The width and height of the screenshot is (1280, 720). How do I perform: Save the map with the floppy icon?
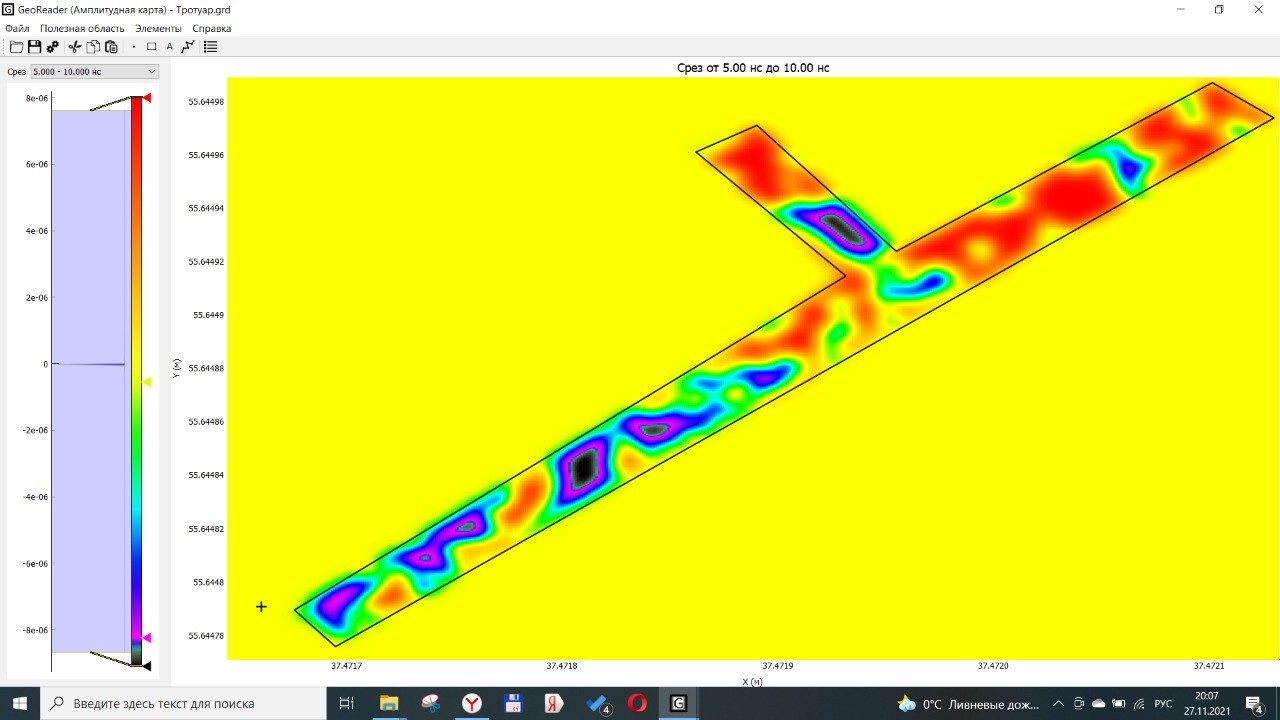tap(34, 47)
